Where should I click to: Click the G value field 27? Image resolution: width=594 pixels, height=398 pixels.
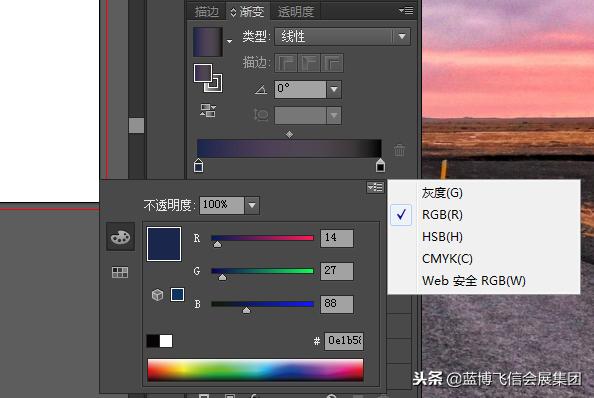click(x=337, y=271)
